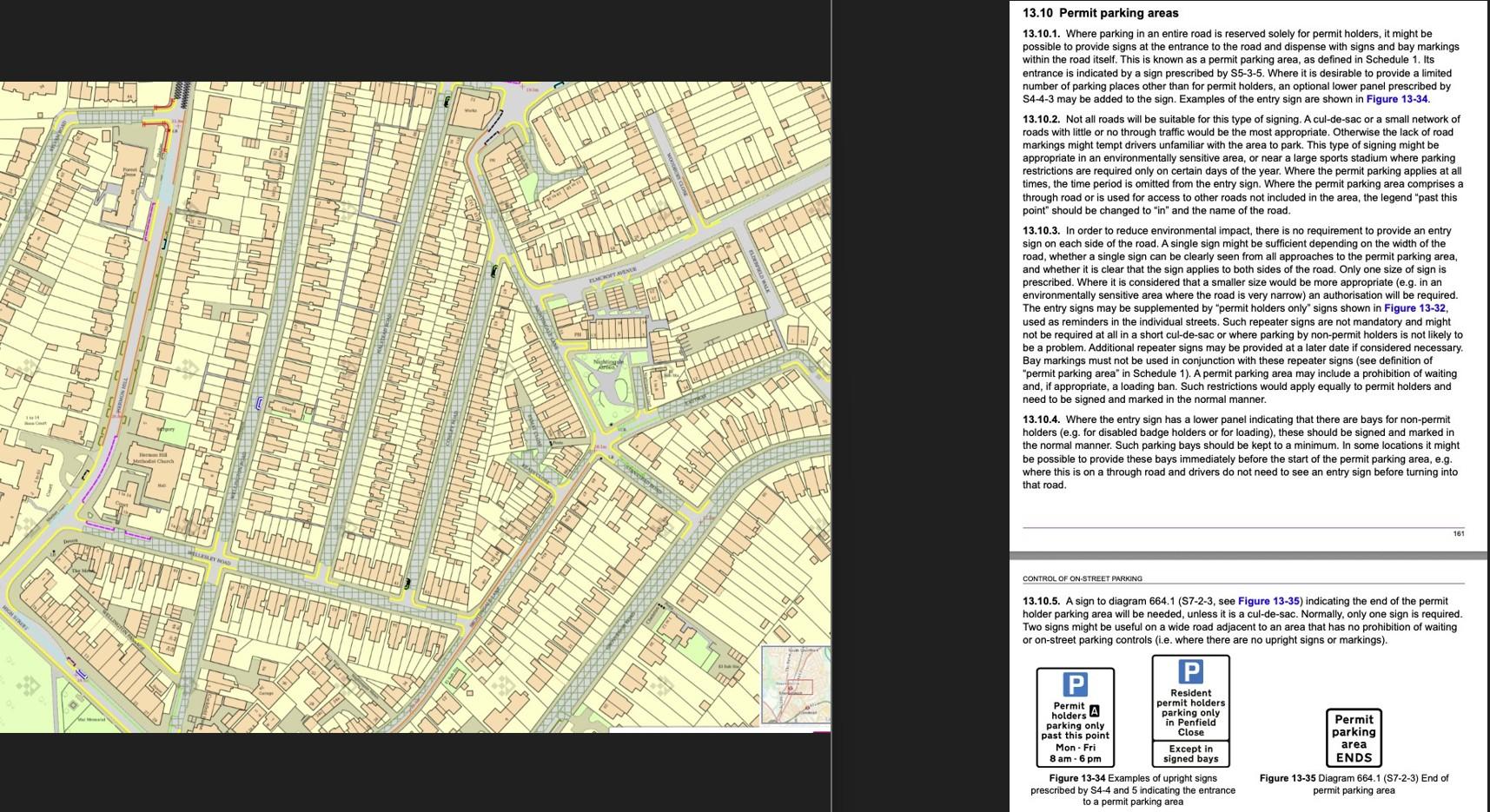Select the "Permit parking area ENDS" sign

tap(1354, 738)
